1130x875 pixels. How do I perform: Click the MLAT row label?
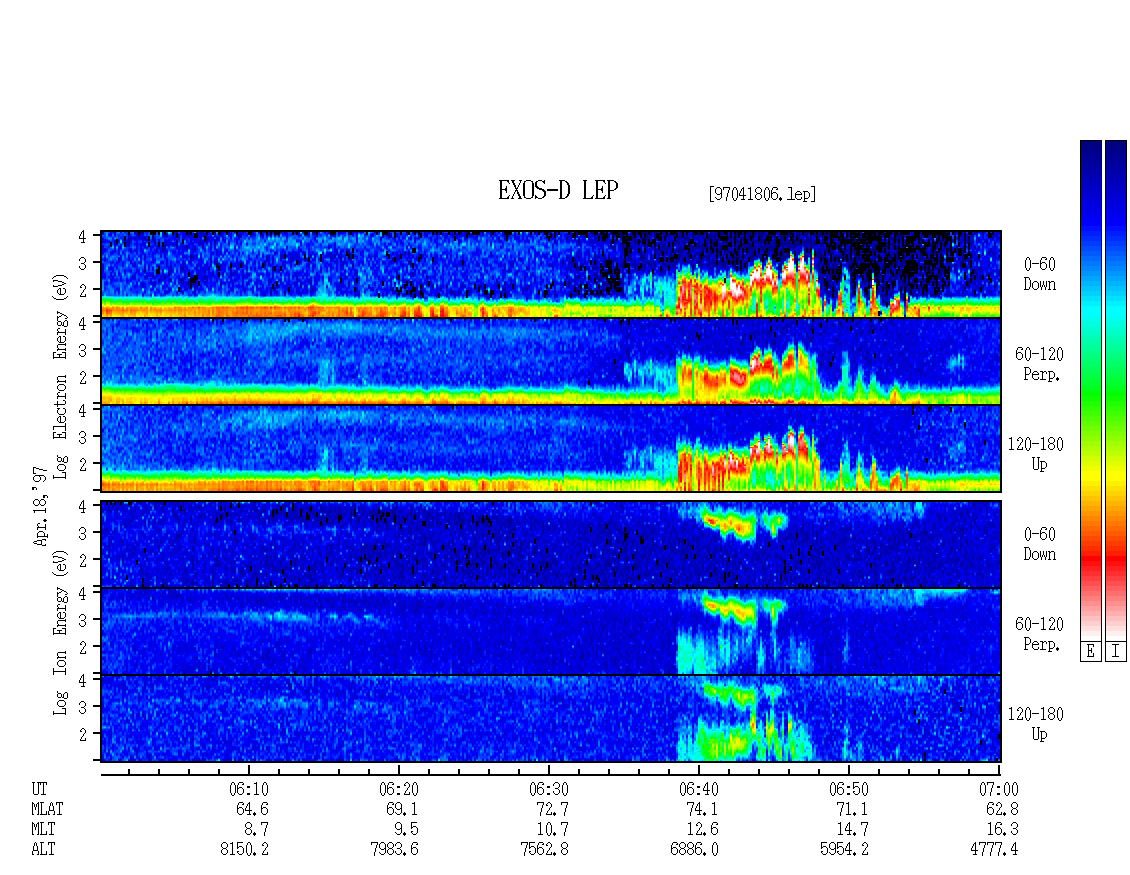pyautogui.click(x=47, y=809)
